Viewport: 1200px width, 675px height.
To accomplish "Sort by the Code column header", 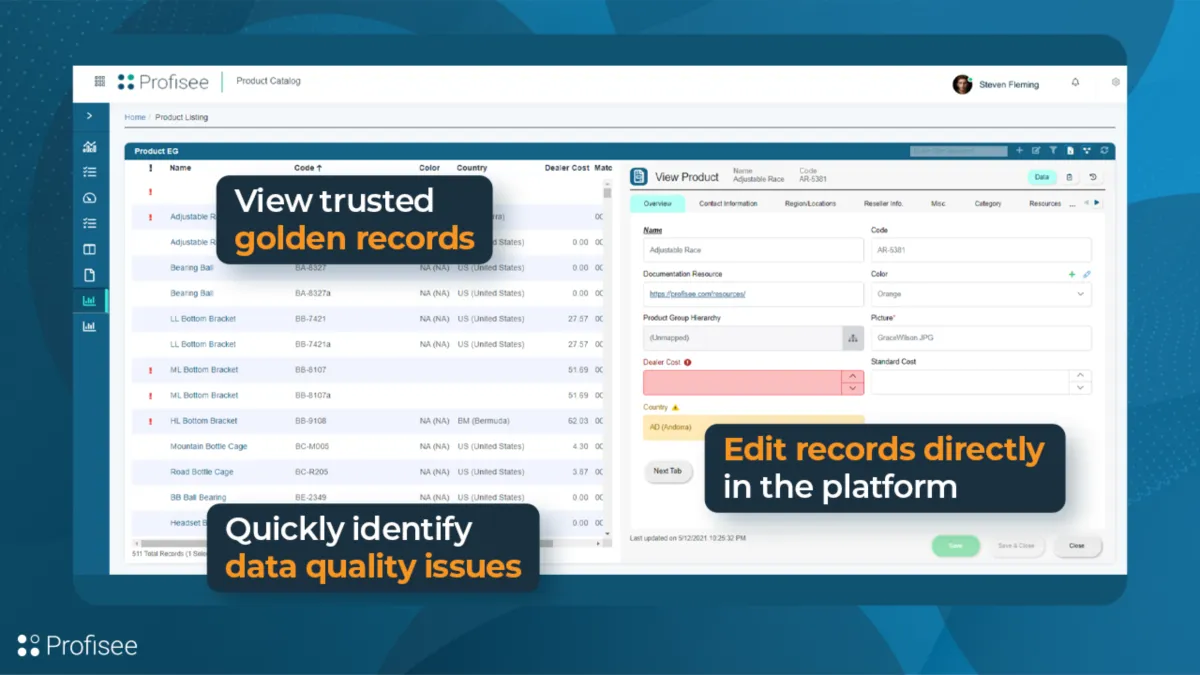I will [x=307, y=168].
